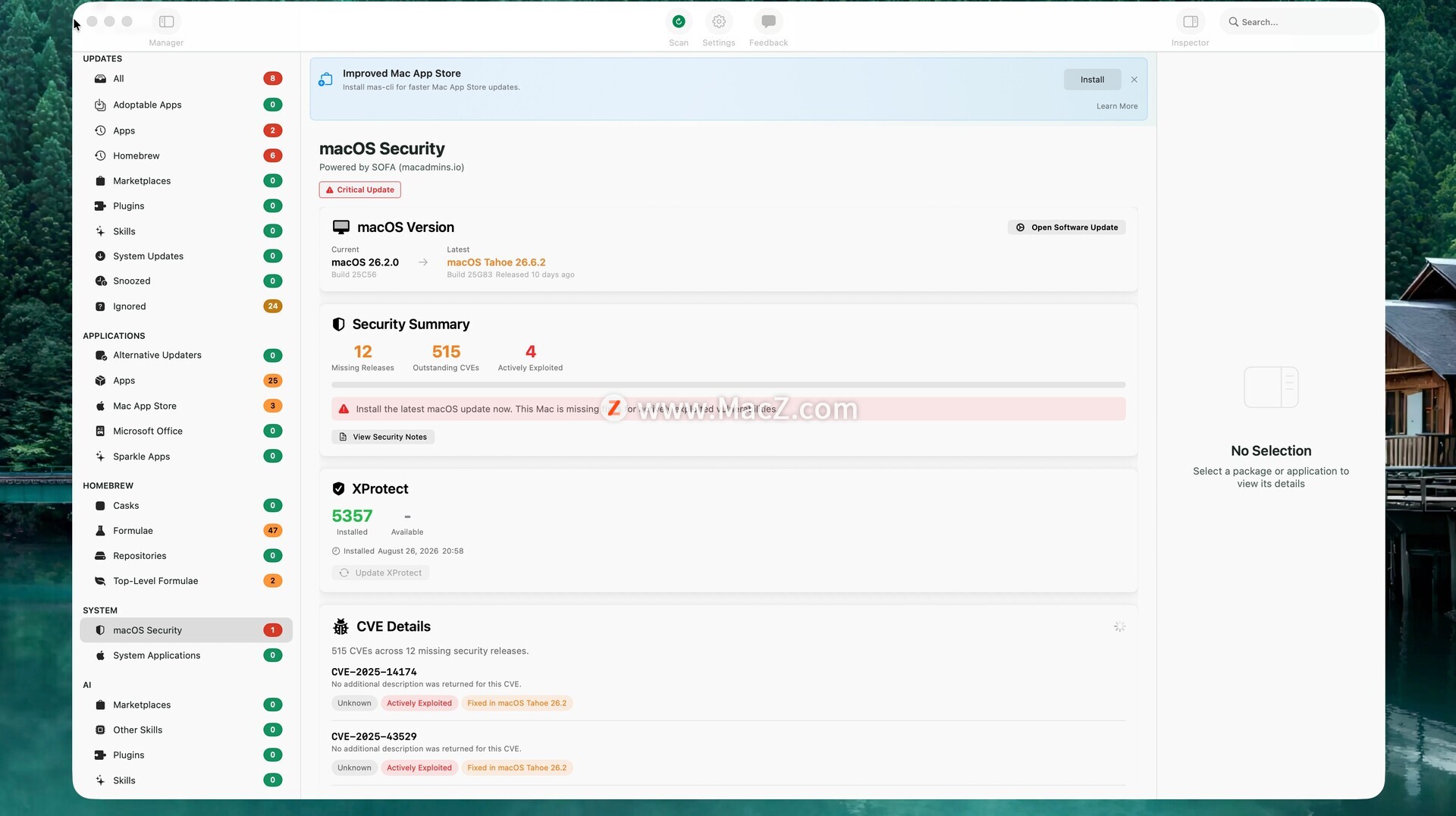Click the 47 badge beside Formulae
Screen dimensions: 1456x816
click(273, 531)
